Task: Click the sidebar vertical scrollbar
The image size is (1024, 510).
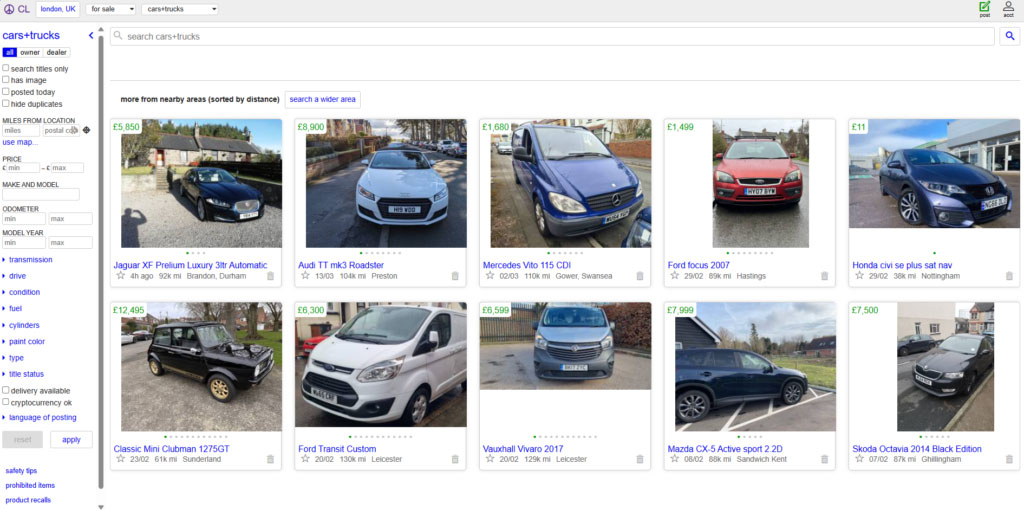Action: point(101,261)
